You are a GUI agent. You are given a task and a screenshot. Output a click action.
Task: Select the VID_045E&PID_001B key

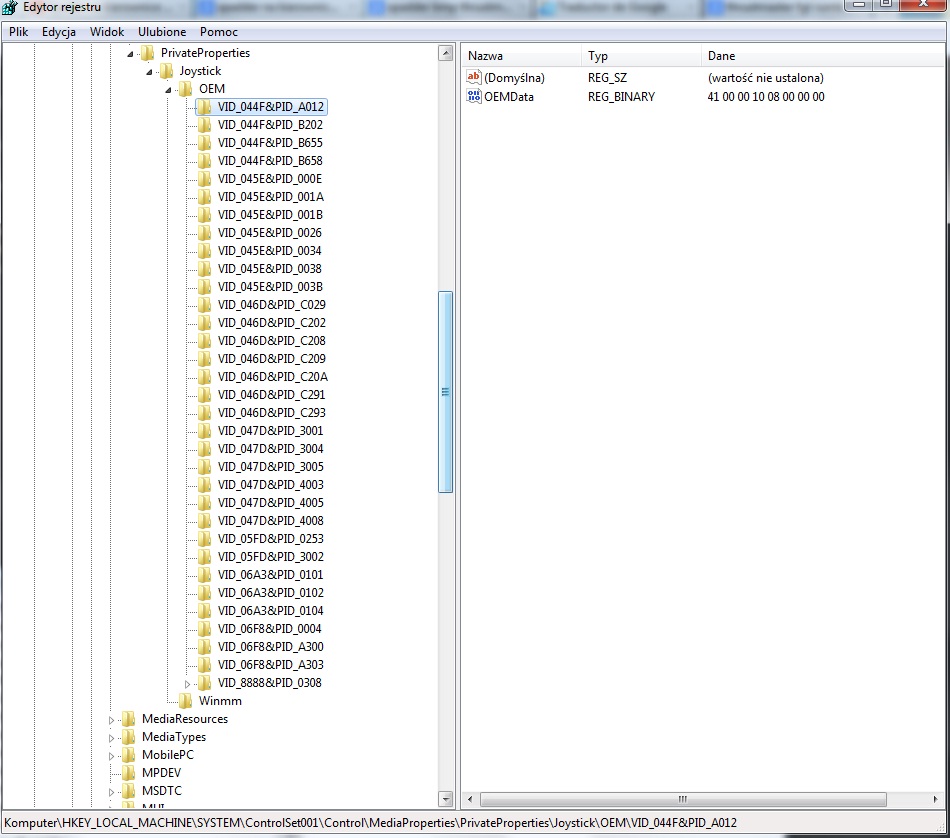tap(270, 215)
